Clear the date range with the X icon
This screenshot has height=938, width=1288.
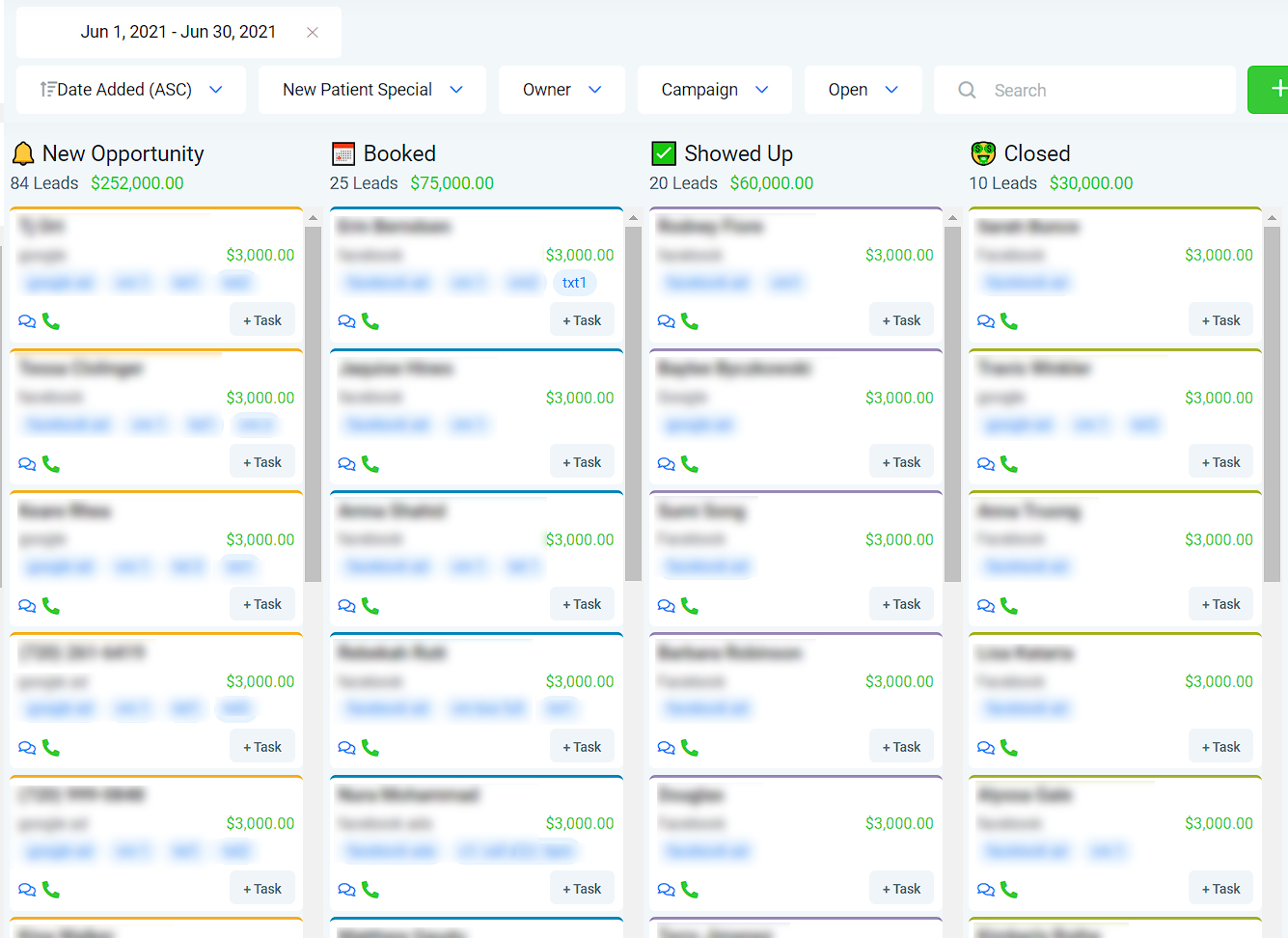313,32
